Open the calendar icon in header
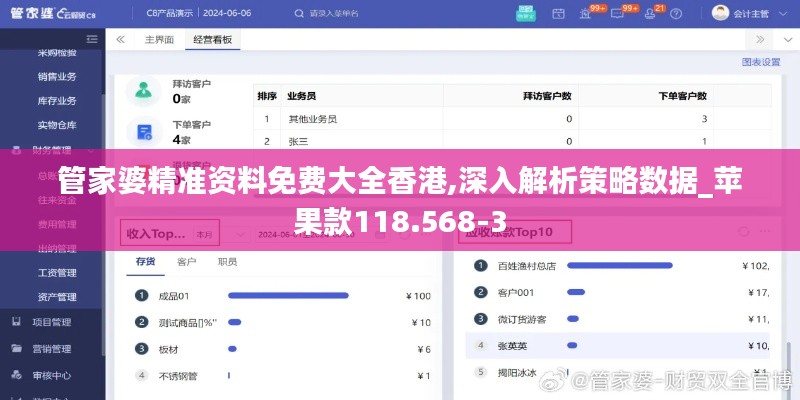Screen dimensions: 800x400 coord(558,14)
